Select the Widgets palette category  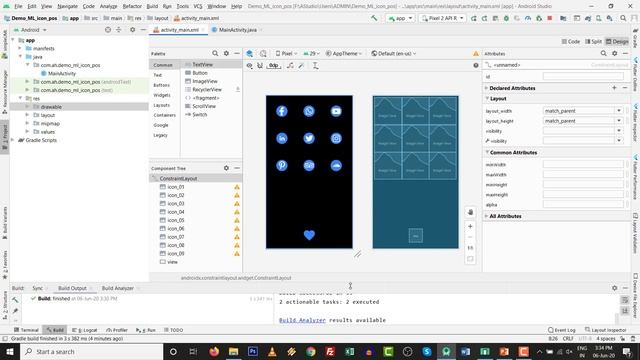[x=162, y=95]
